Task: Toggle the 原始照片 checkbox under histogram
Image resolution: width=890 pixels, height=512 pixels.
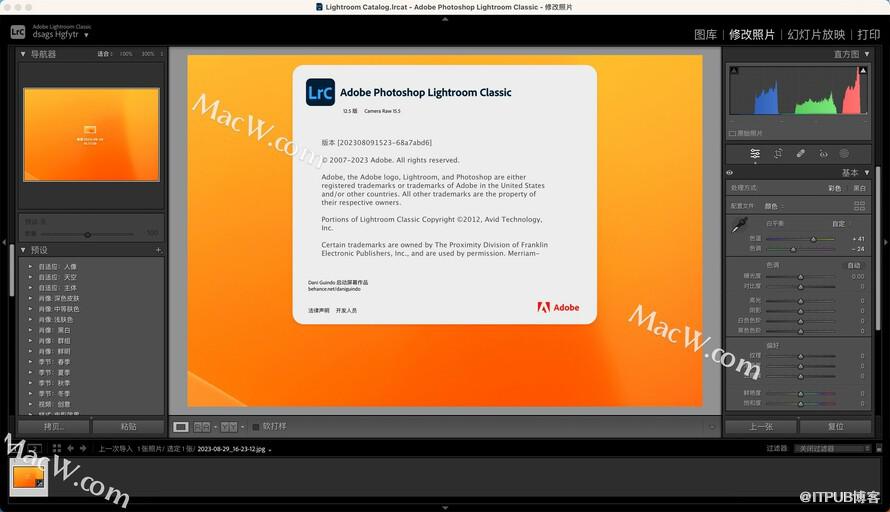Action: pyautogui.click(x=732, y=134)
